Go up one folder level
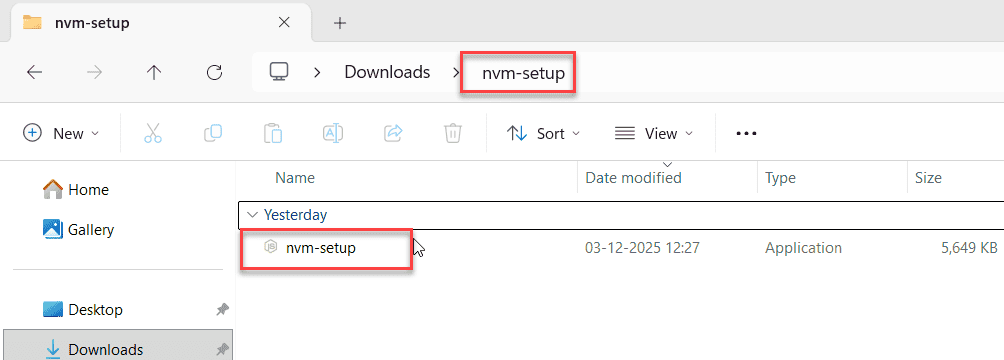Image resolution: width=1004 pixels, height=360 pixels. (x=154, y=72)
